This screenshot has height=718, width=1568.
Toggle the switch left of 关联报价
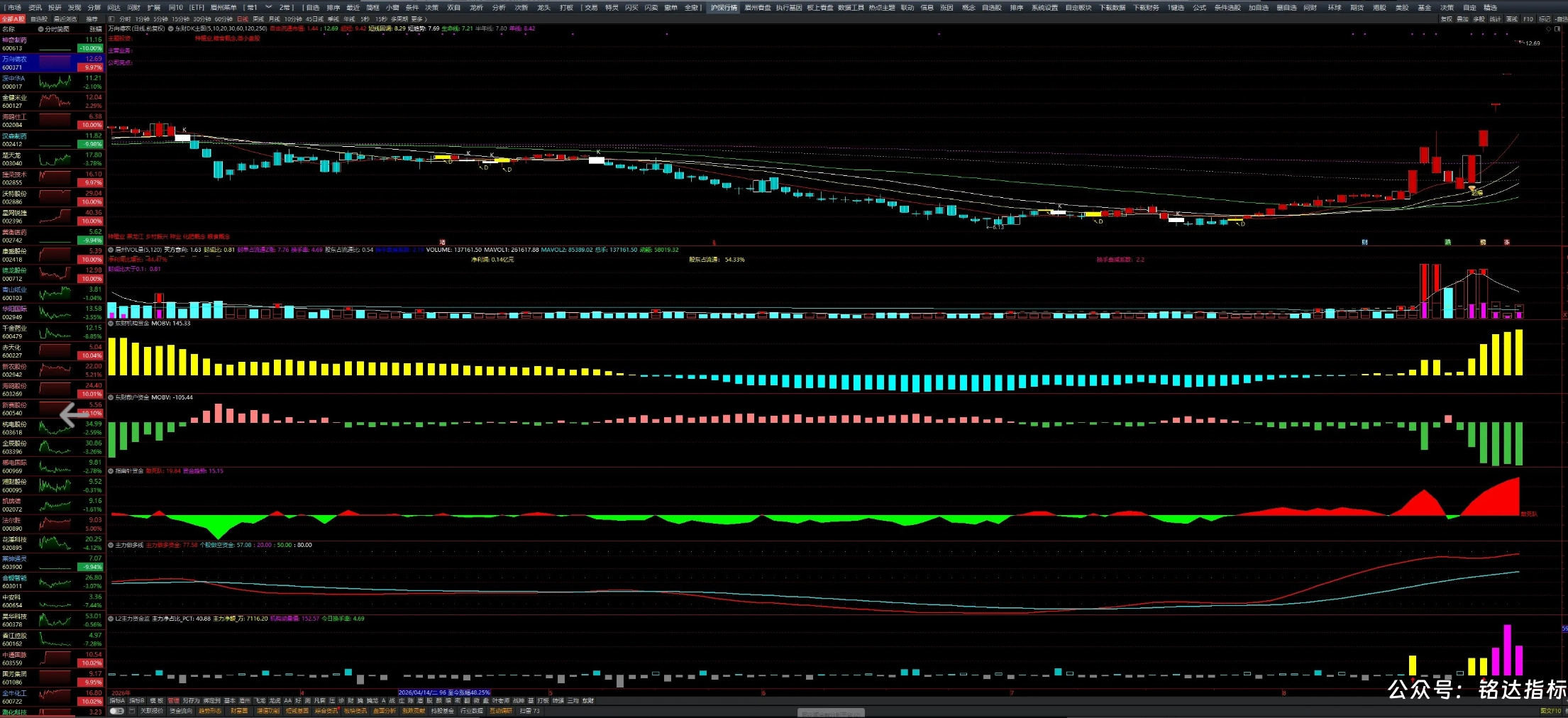point(117,711)
